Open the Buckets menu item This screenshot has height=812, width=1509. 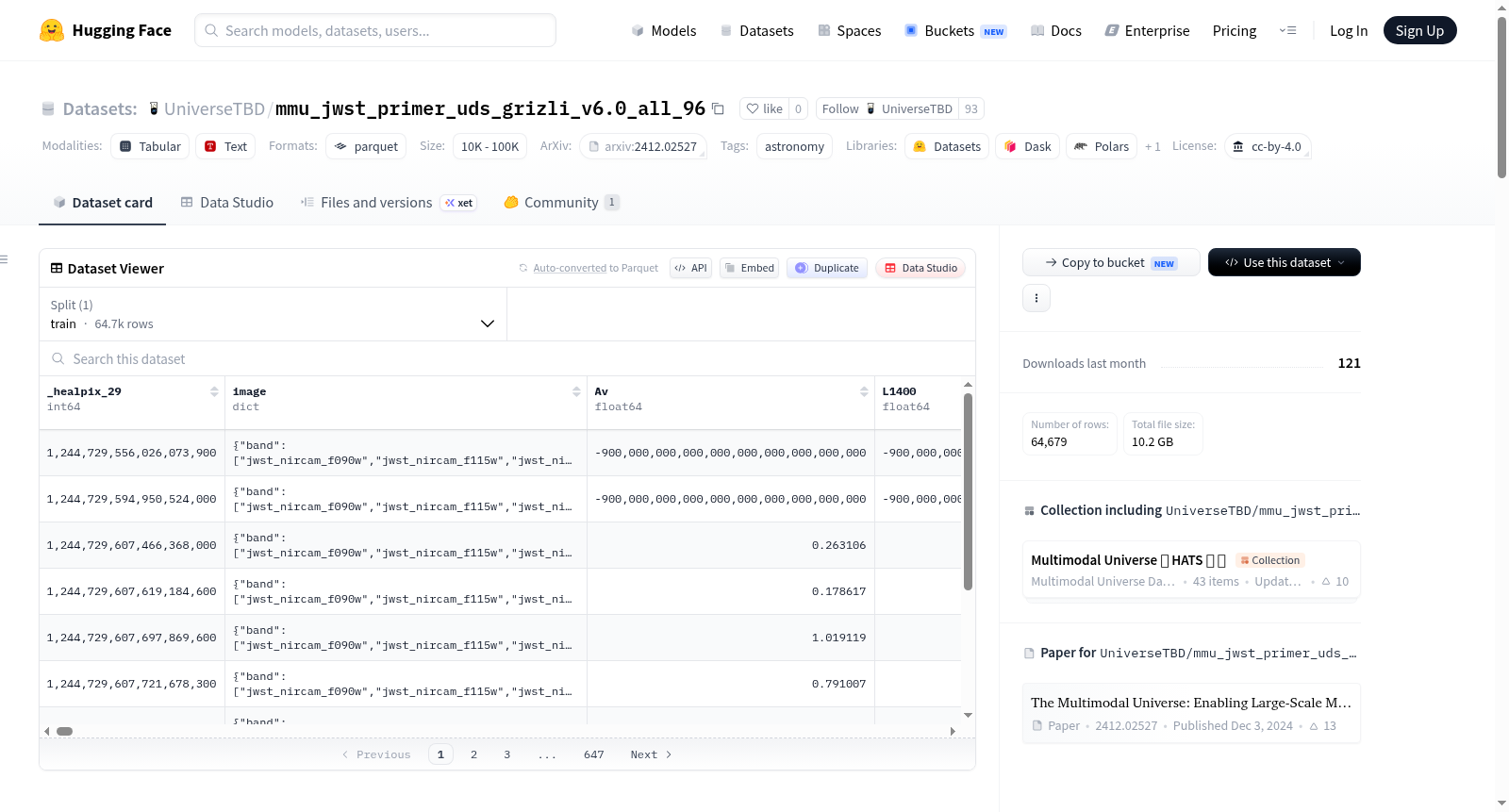(954, 30)
